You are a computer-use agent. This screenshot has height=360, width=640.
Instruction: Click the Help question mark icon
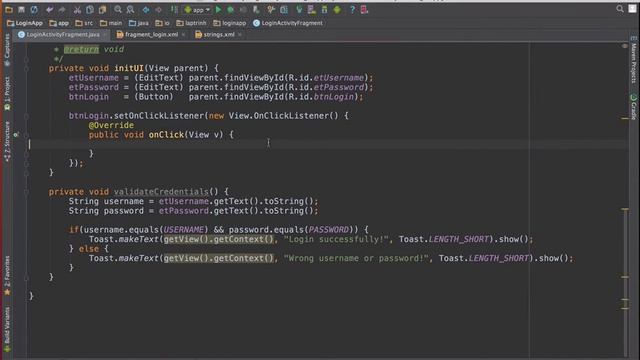point(352,9)
